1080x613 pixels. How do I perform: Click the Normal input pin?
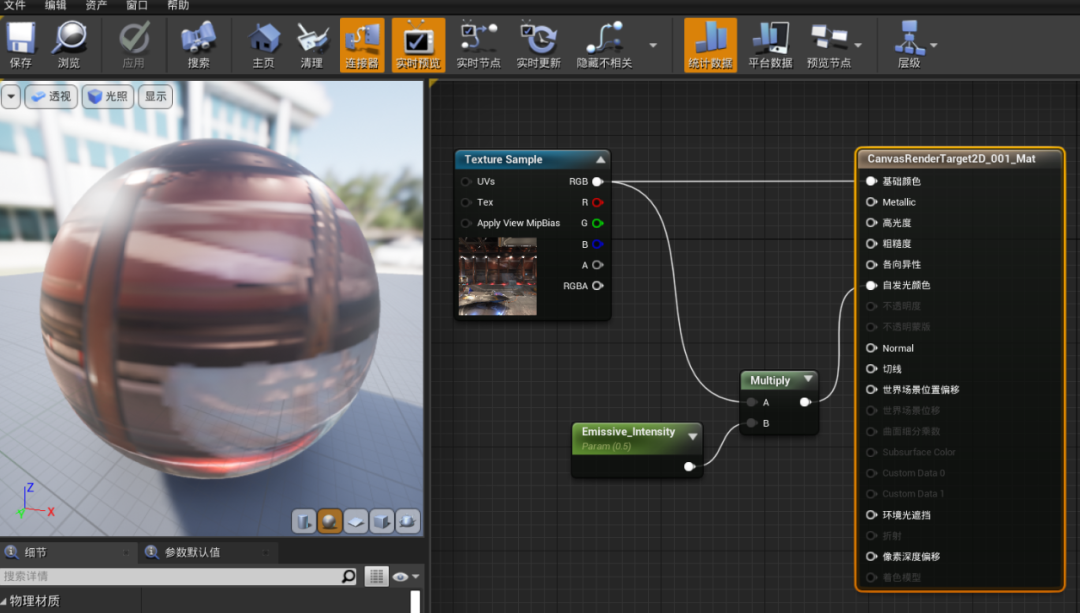click(871, 349)
